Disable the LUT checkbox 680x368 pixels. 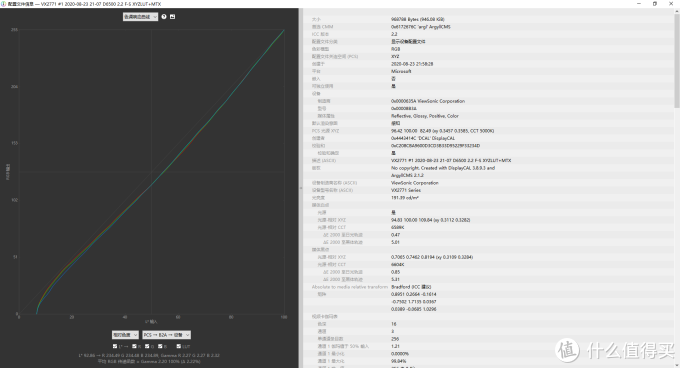179,346
